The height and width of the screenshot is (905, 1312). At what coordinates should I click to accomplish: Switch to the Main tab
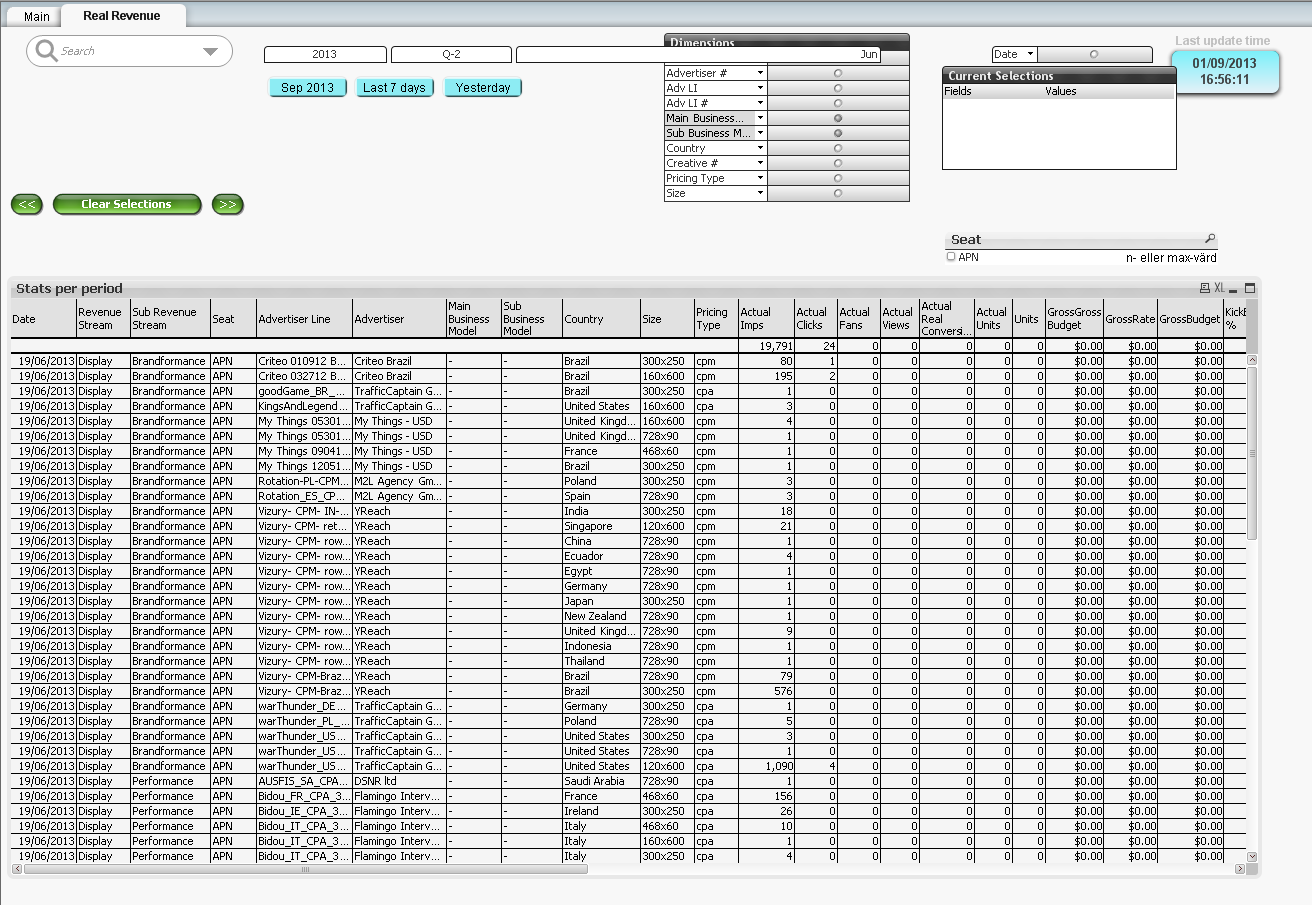click(x=37, y=16)
